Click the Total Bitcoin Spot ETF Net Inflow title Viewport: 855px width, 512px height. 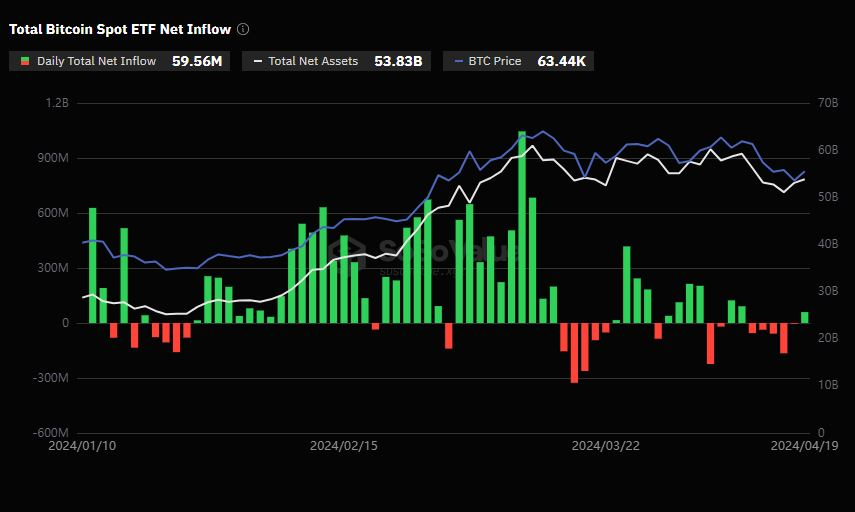120,30
